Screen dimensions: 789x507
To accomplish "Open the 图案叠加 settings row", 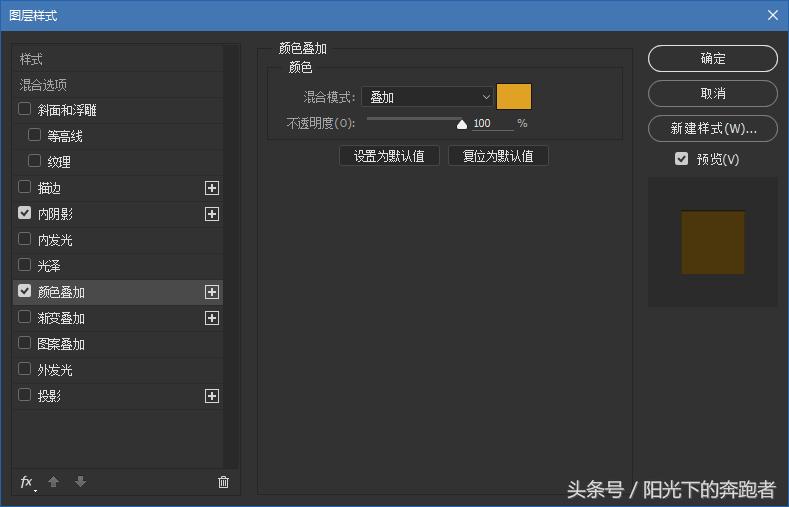I will [118, 344].
